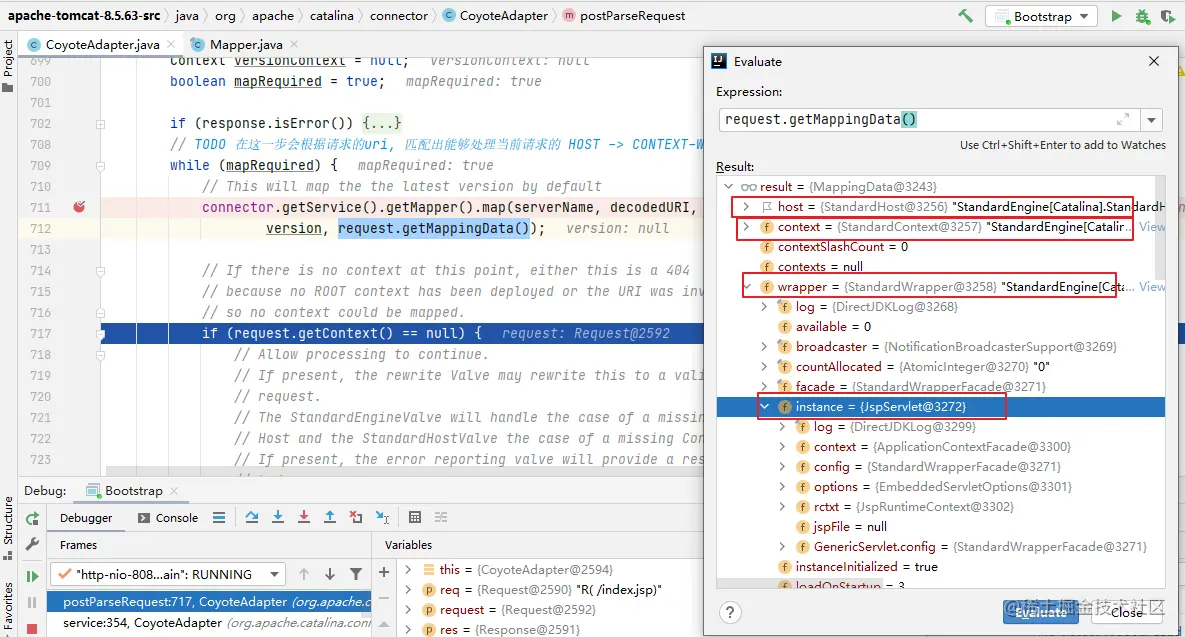The height and width of the screenshot is (637, 1185).
Task: Click the Run with Coverage shield icon
Action: pos(1168,16)
